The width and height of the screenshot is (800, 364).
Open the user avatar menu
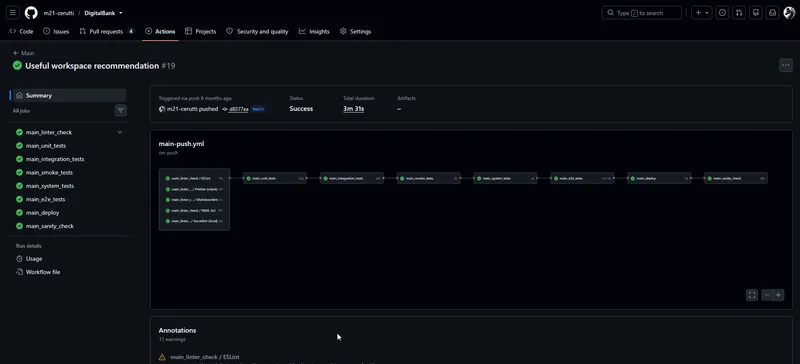[789, 13]
